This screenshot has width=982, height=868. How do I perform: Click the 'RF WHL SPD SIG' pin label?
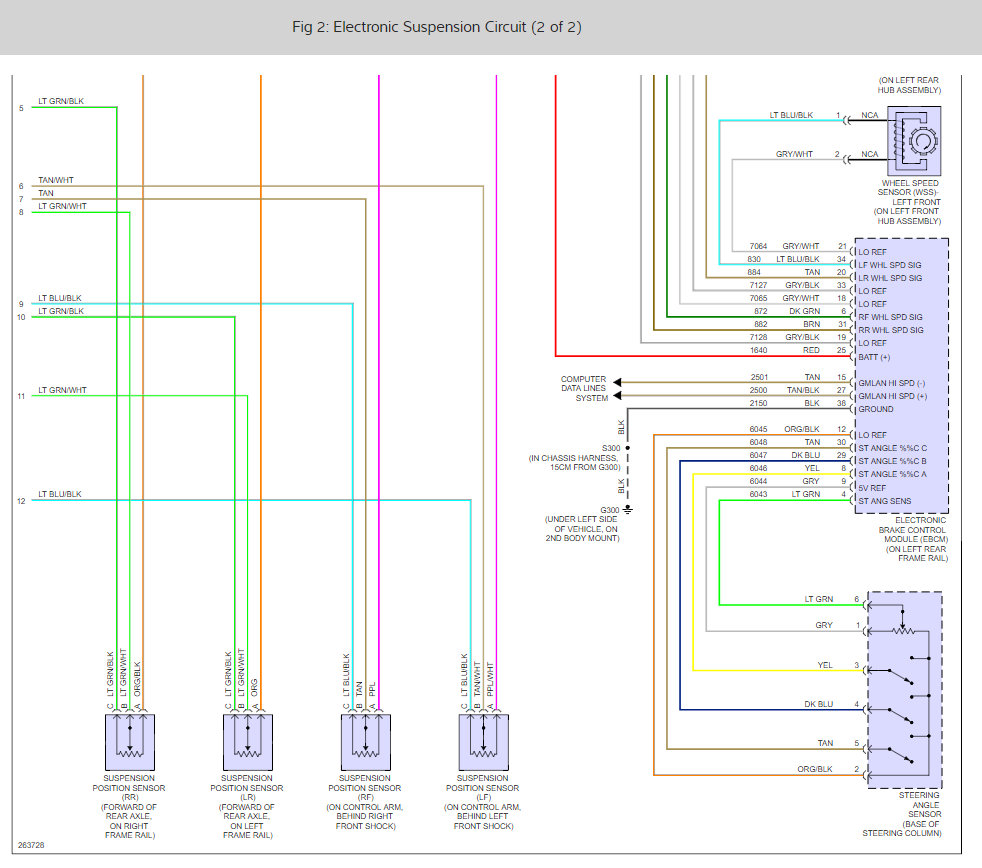point(890,317)
